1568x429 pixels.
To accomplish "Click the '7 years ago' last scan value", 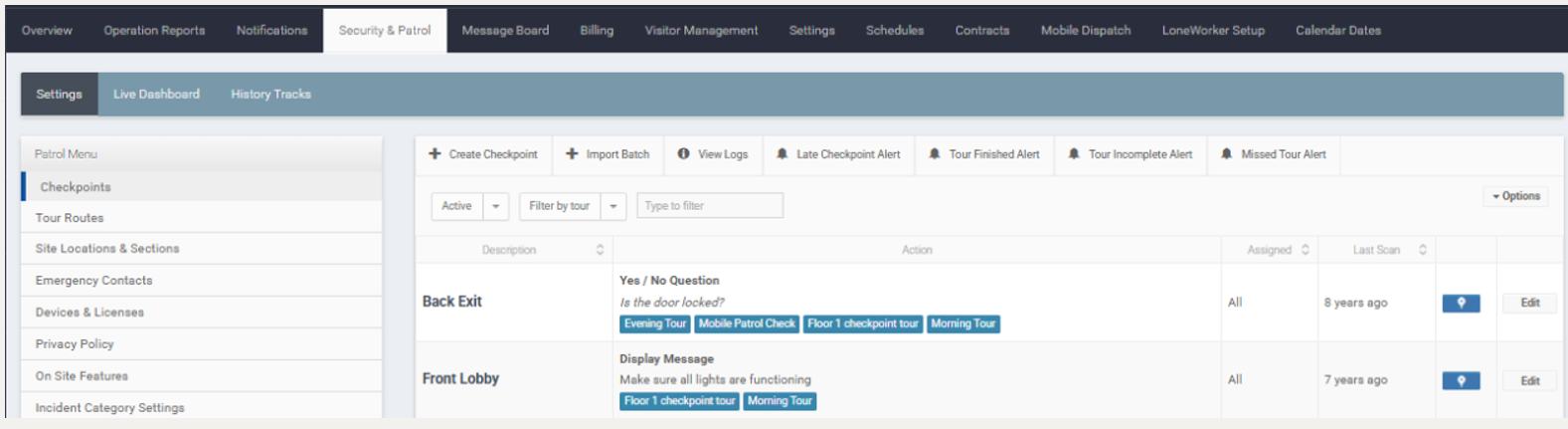I will coord(1355,380).
